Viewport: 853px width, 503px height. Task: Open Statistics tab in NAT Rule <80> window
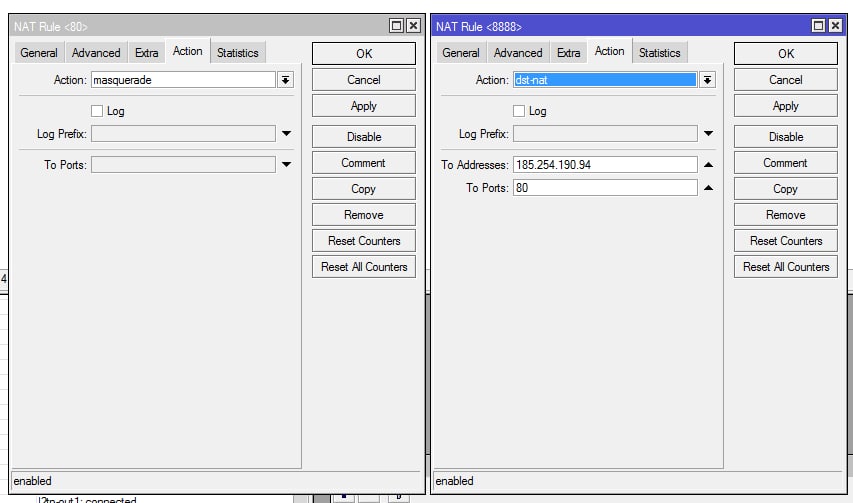coord(238,53)
